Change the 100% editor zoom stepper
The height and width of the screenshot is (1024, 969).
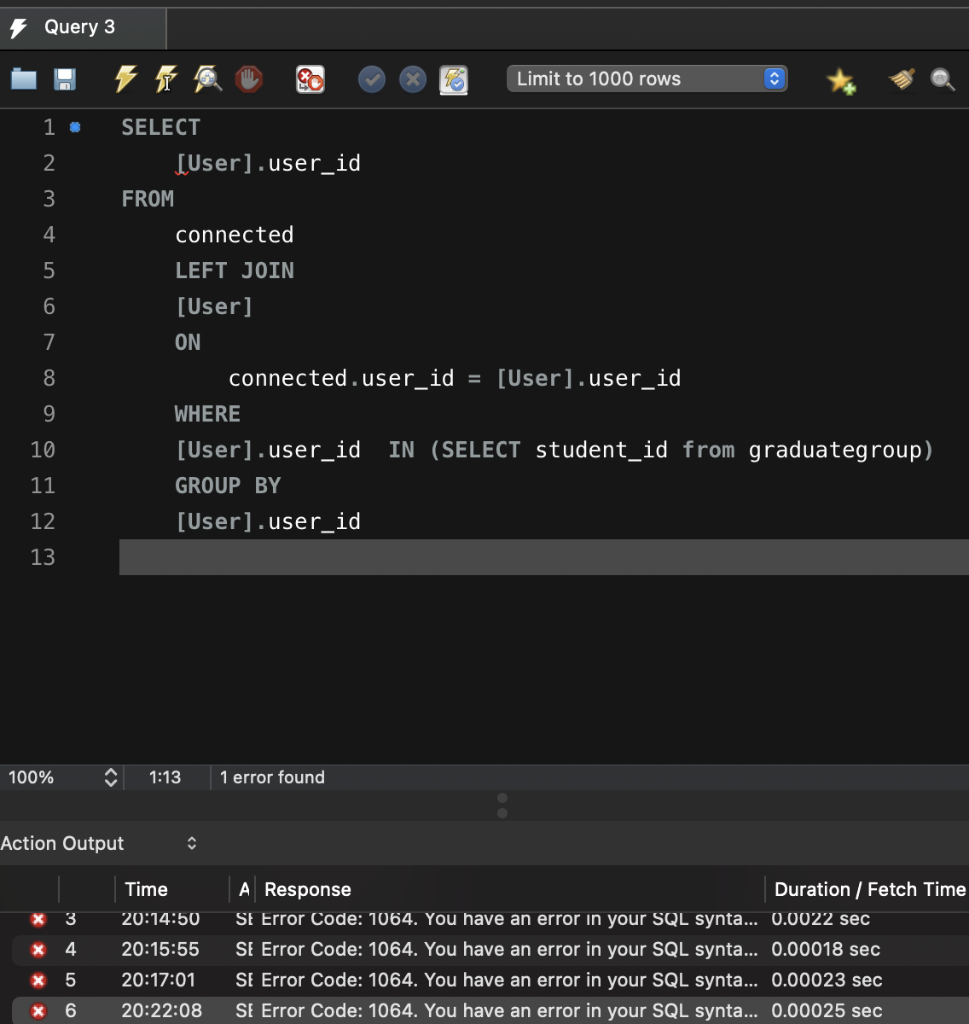point(110,777)
